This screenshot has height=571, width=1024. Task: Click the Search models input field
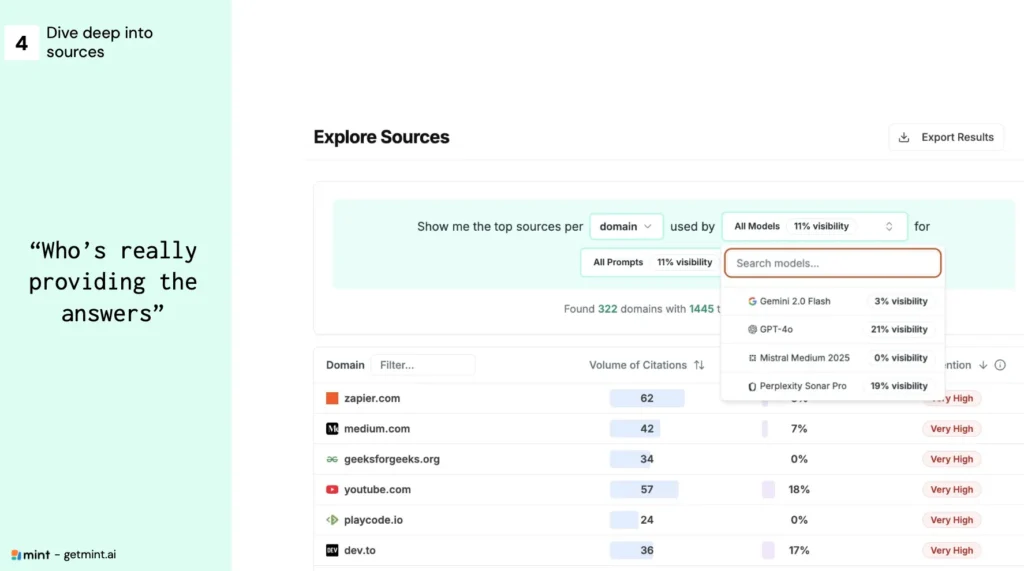(832, 263)
